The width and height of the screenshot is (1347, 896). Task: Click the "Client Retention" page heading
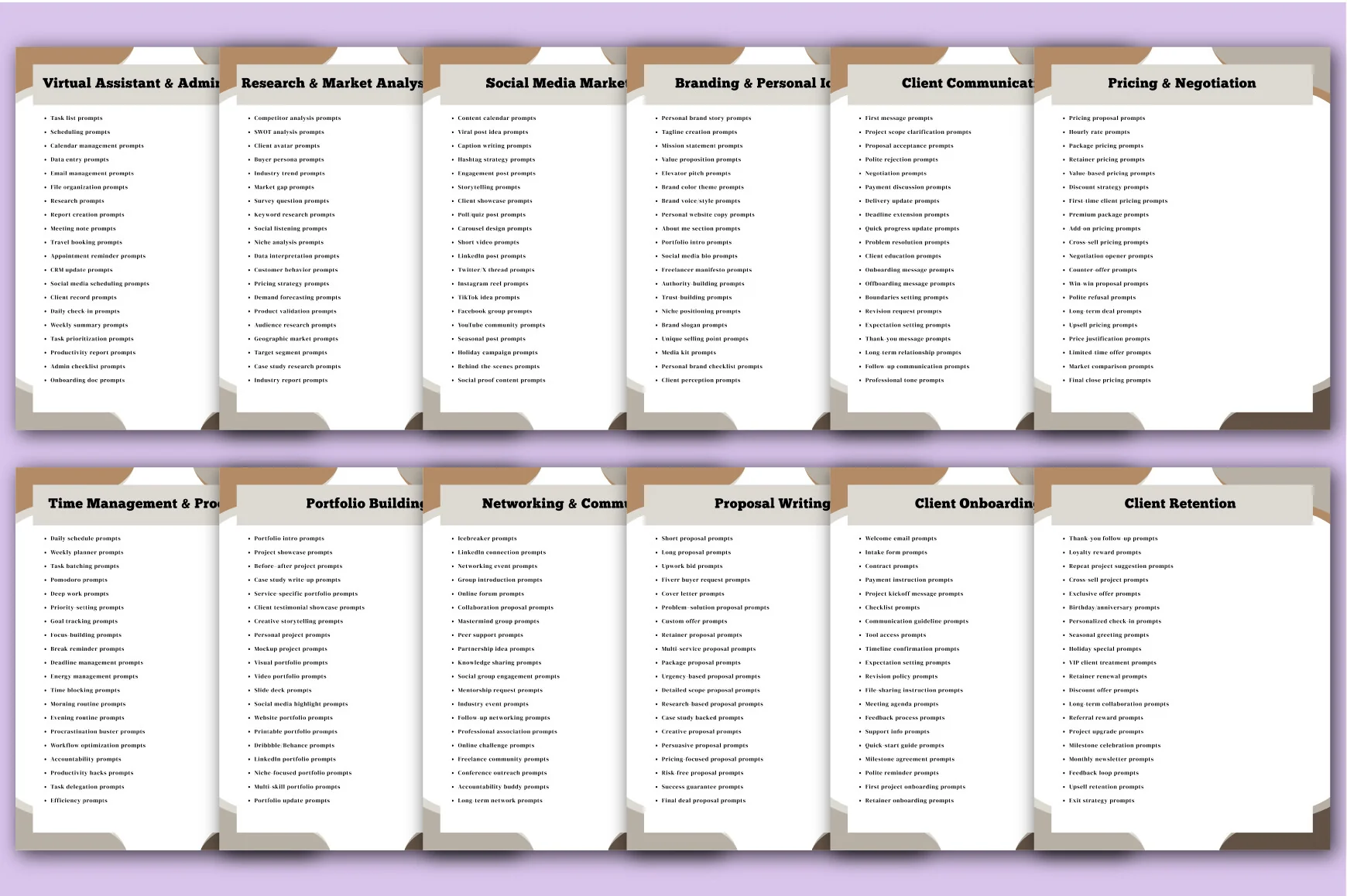(x=1180, y=503)
